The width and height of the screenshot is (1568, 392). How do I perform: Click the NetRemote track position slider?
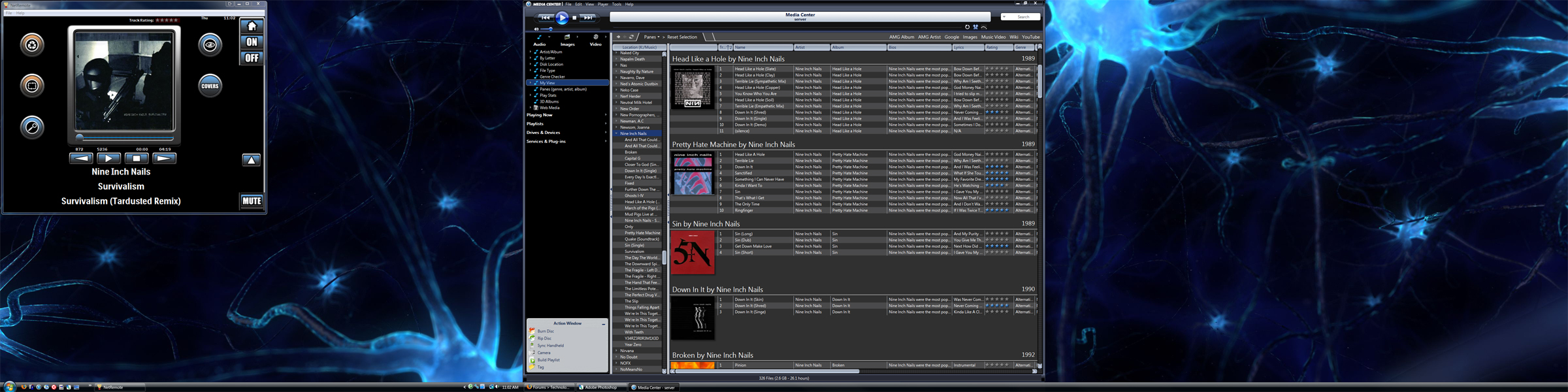125,138
